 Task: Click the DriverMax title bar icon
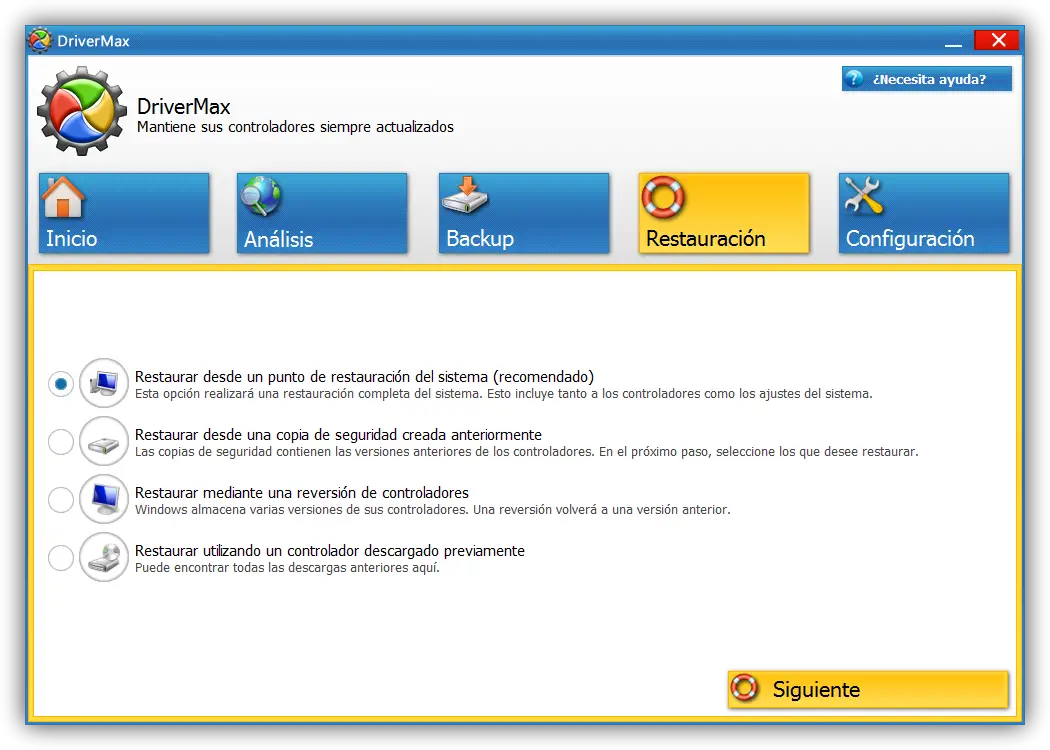(40, 40)
